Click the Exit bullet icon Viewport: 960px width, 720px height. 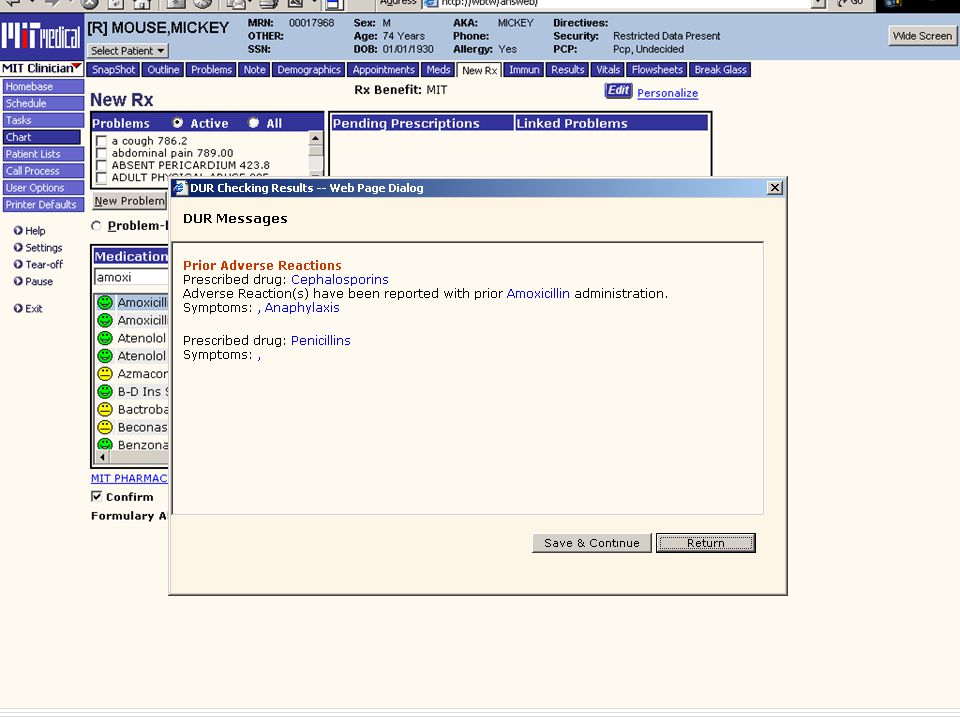pos(18,309)
